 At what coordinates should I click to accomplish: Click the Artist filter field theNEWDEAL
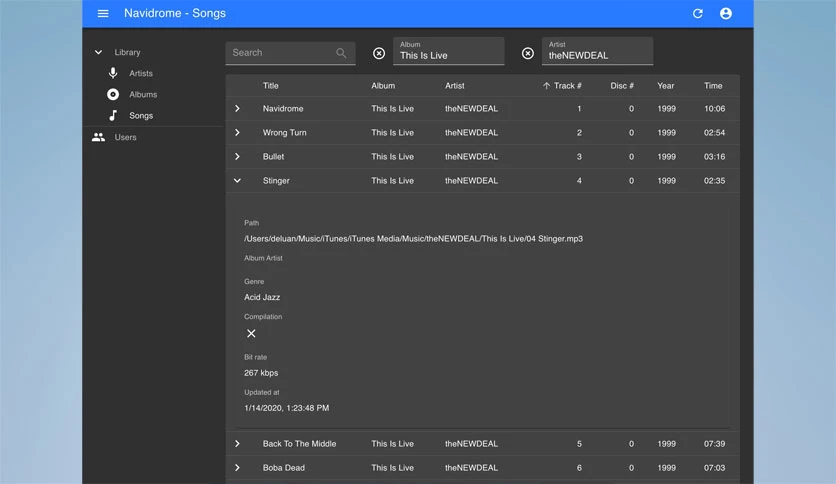pyautogui.click(x=597, y=51)
